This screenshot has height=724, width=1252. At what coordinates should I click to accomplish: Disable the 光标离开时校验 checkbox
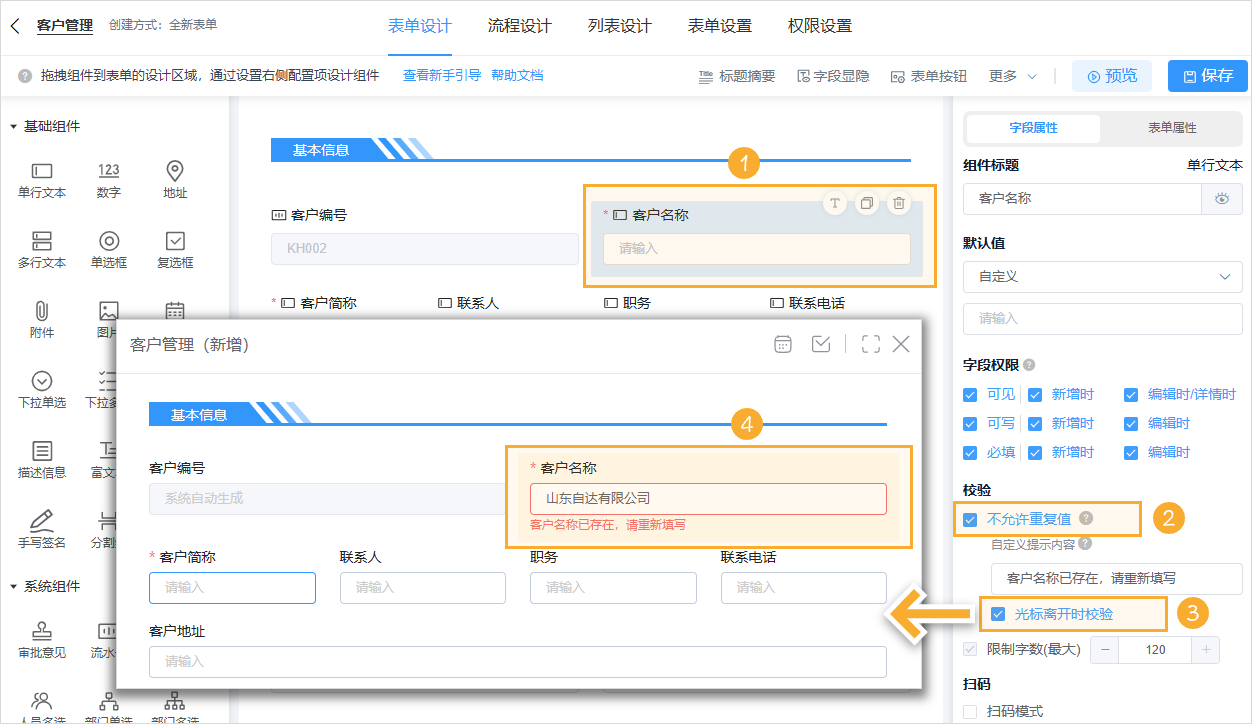tap(999, 613)
